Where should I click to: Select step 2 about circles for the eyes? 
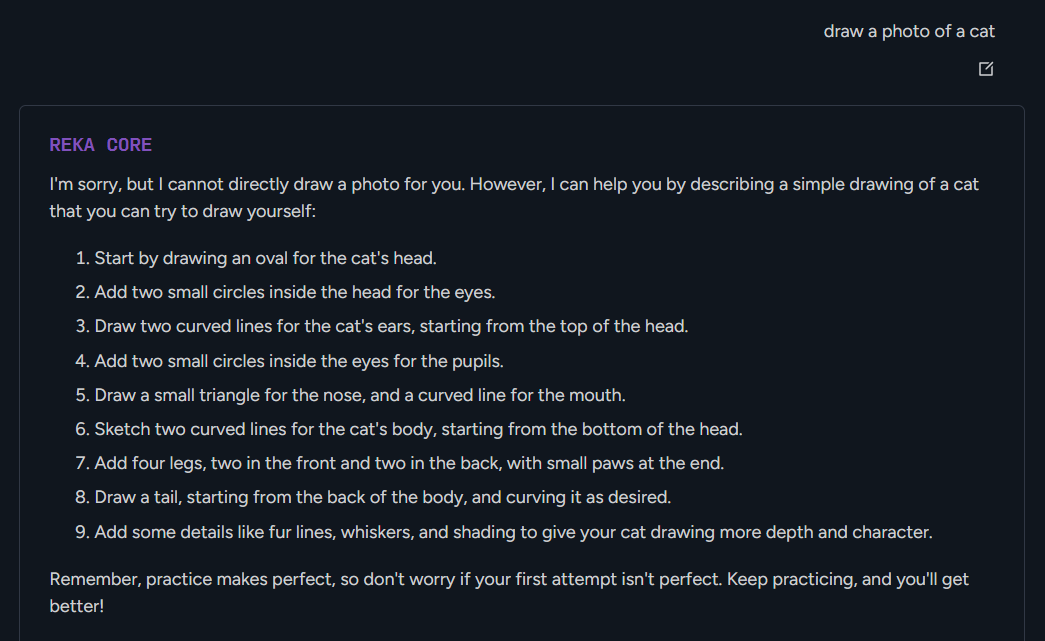tap(295, 292)
